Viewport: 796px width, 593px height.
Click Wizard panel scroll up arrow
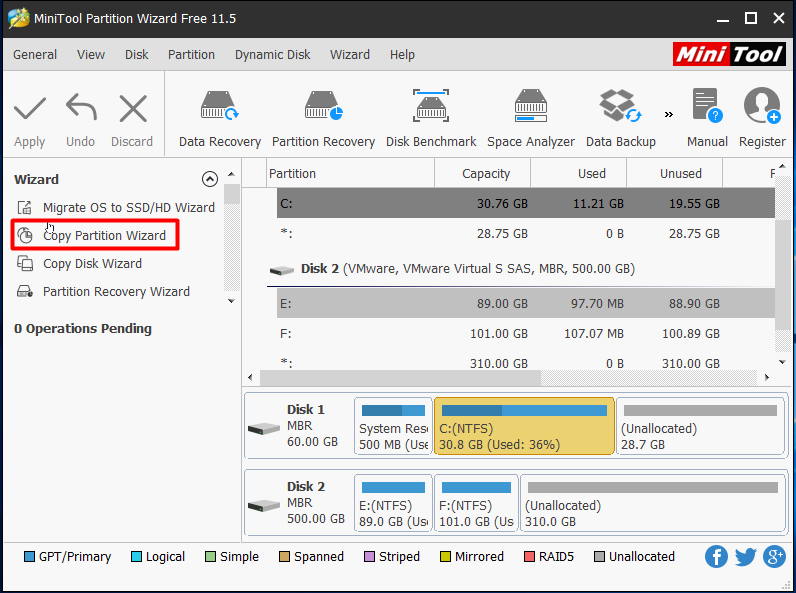tap(231, 174)
